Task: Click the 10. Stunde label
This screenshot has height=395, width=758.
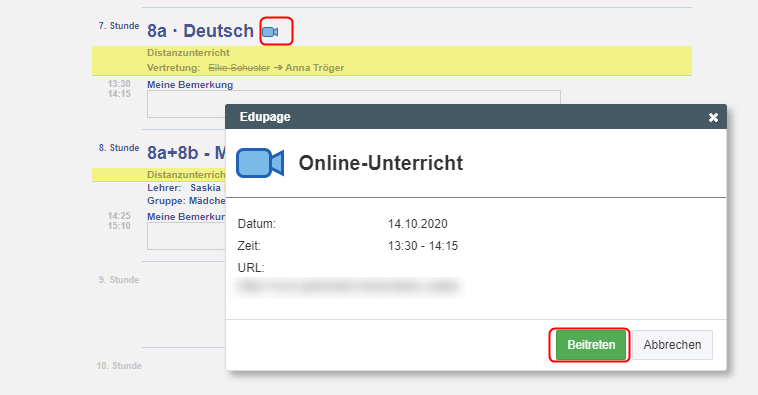Action: (119, 366)
